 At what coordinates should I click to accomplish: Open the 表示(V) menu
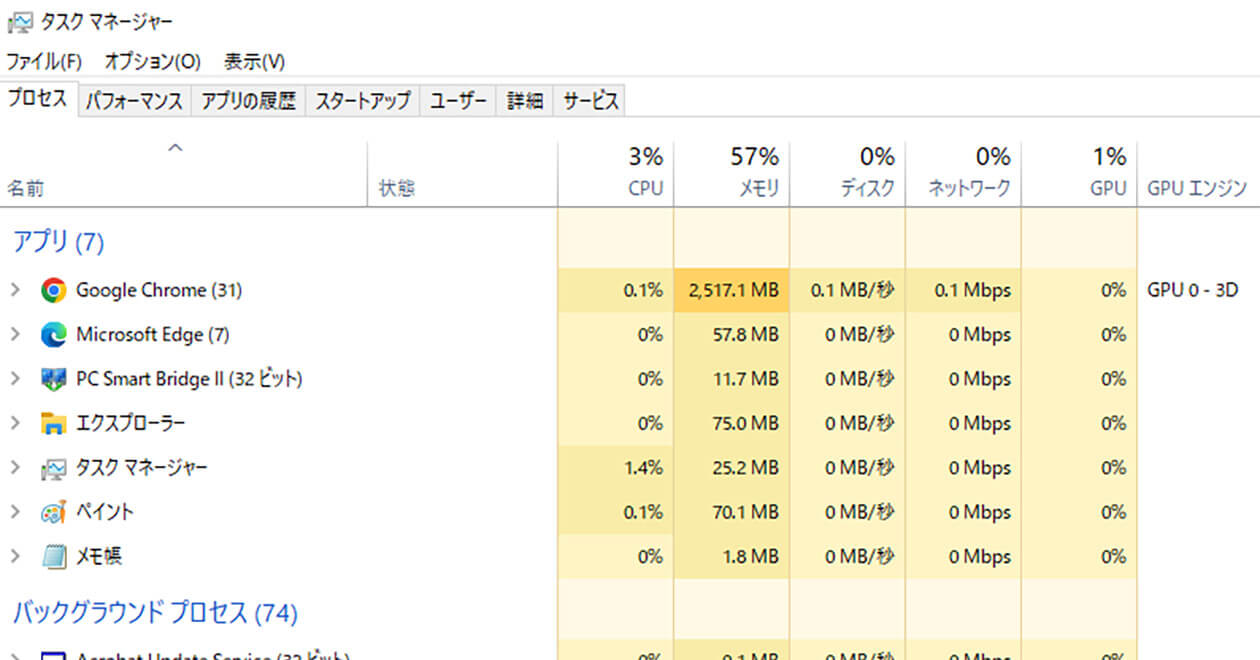click(254, 62)
